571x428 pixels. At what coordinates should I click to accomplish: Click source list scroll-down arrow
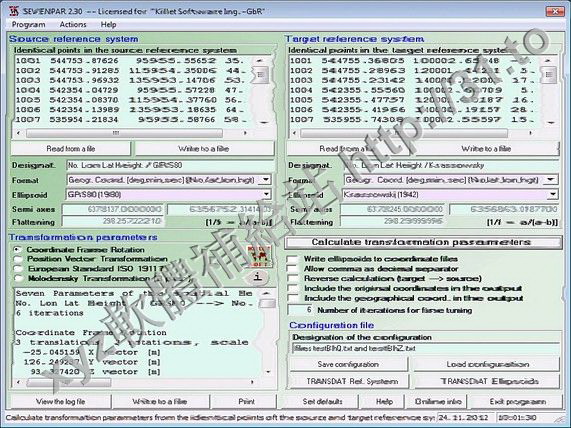(x=264, y=122)
